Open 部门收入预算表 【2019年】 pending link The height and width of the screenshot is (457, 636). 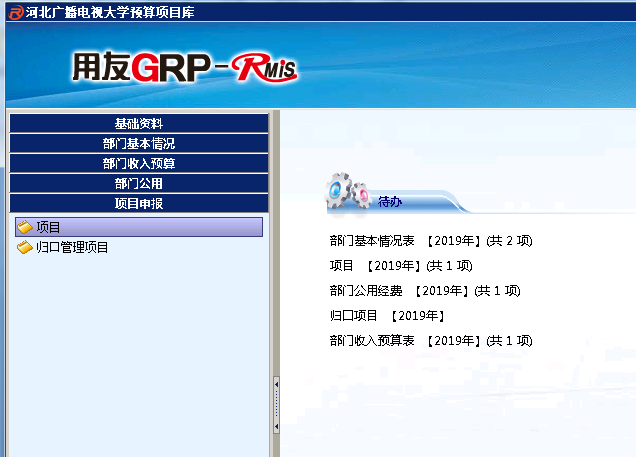pyautogui.click(x=430, y=341)
